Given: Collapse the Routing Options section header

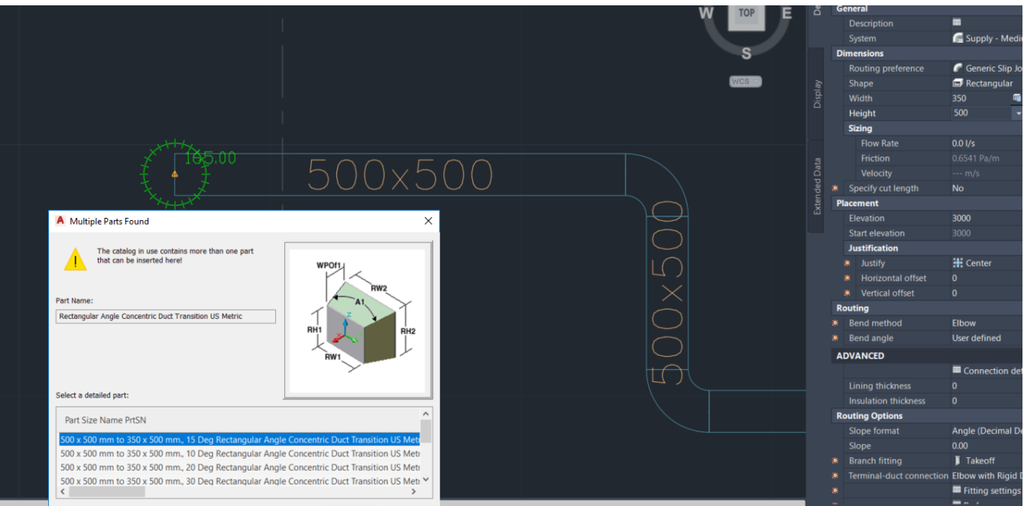Looking at the screenshot, I should [927, 416].
